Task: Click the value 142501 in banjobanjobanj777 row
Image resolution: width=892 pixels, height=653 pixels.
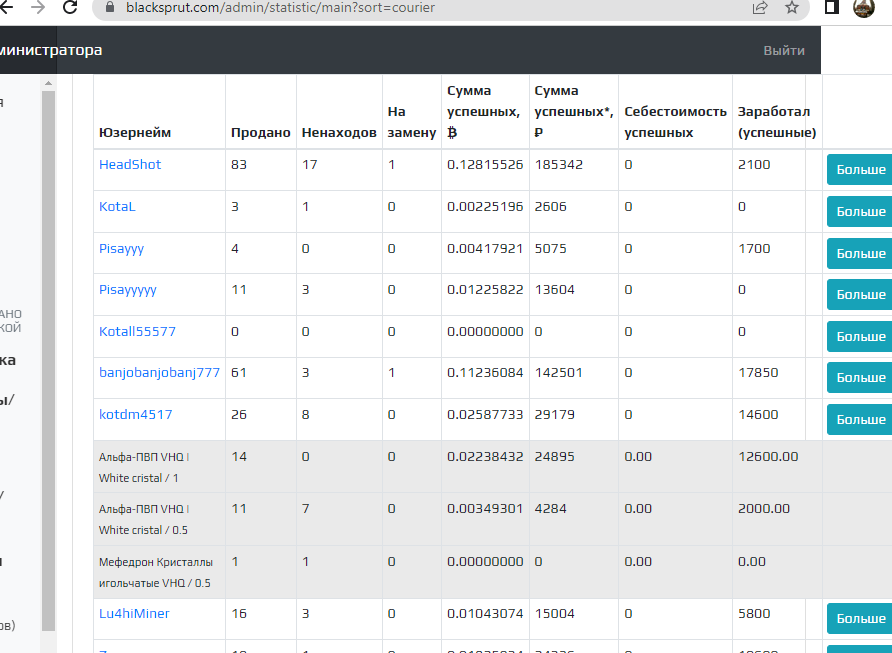Action: coord(559,373)
